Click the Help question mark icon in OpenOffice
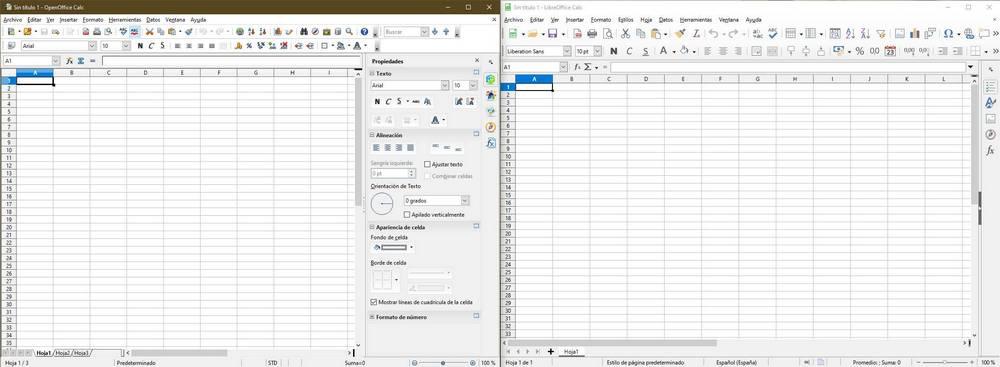The height and width of the screenshot is (367, 1000). coord(364,31)
